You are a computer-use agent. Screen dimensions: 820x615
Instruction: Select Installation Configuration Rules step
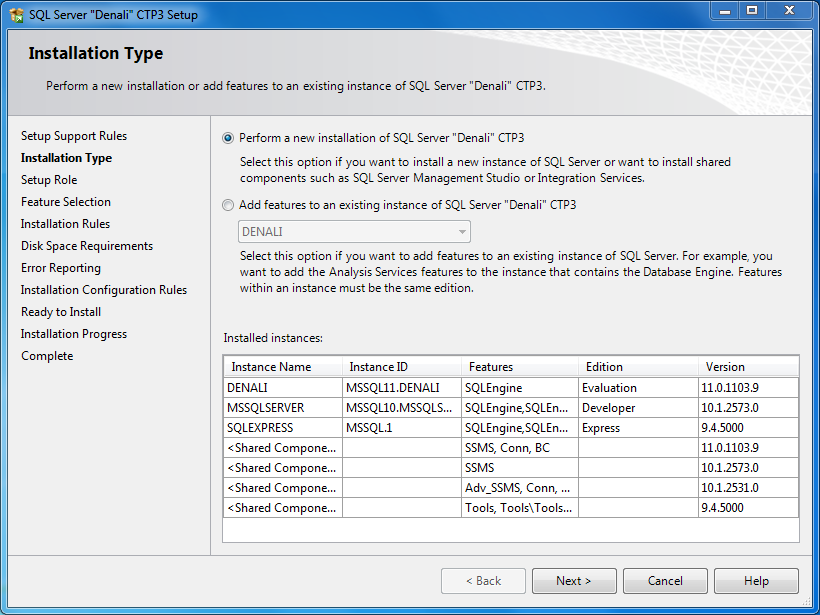pos(104,290)
